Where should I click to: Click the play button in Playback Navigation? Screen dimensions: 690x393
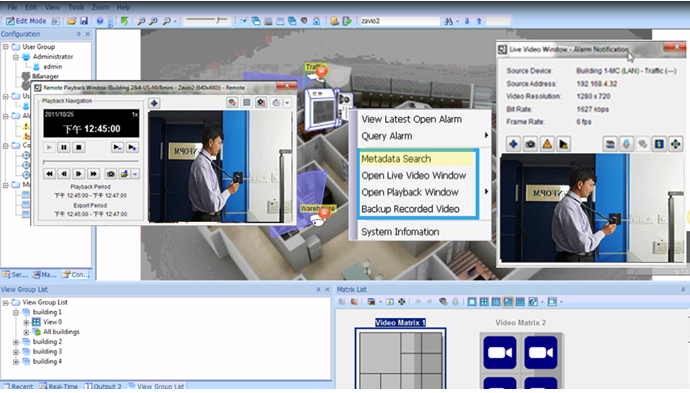pyautogui.click(x=49, y=147)
